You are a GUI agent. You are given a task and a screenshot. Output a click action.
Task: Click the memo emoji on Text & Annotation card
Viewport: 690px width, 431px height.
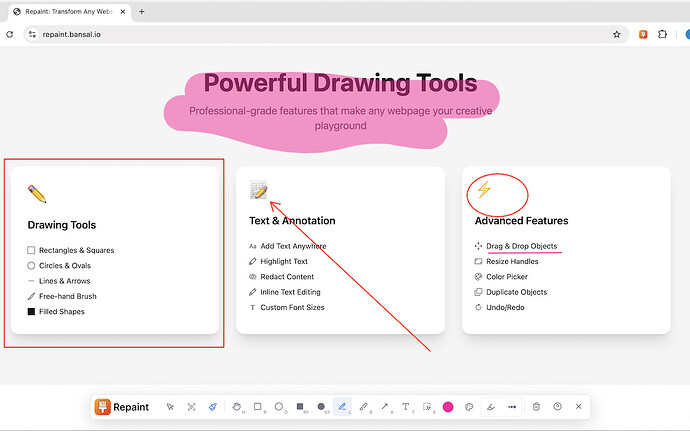[258, 189]
